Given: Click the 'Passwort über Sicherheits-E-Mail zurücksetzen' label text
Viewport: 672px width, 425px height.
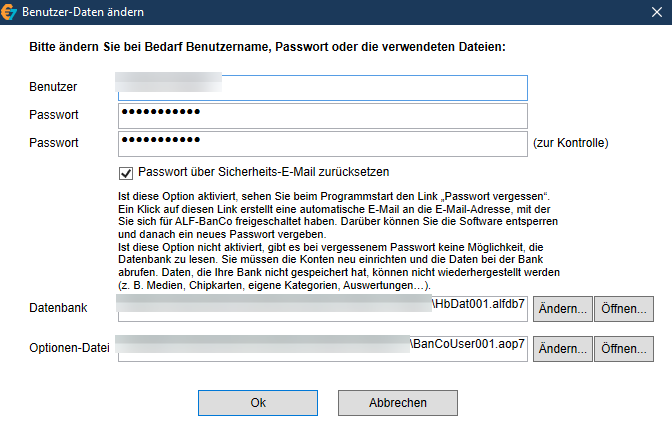Looking at the screenshot, I should [264, 172].
